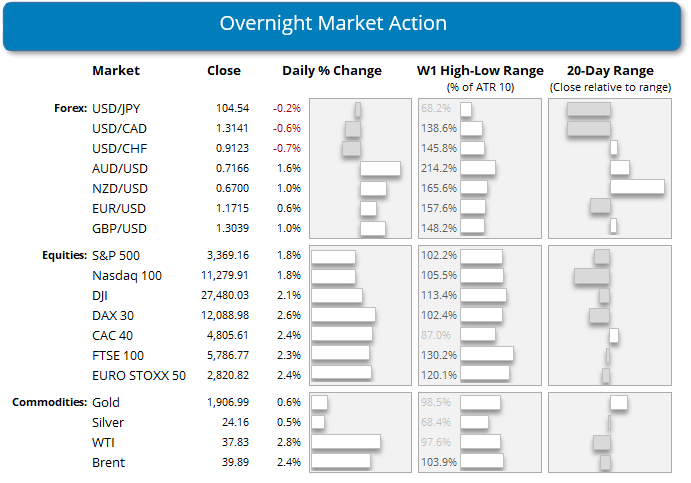691x483 pixels.
Task: Click the Overnight Market Action title banner
Action: pos(345,25)
